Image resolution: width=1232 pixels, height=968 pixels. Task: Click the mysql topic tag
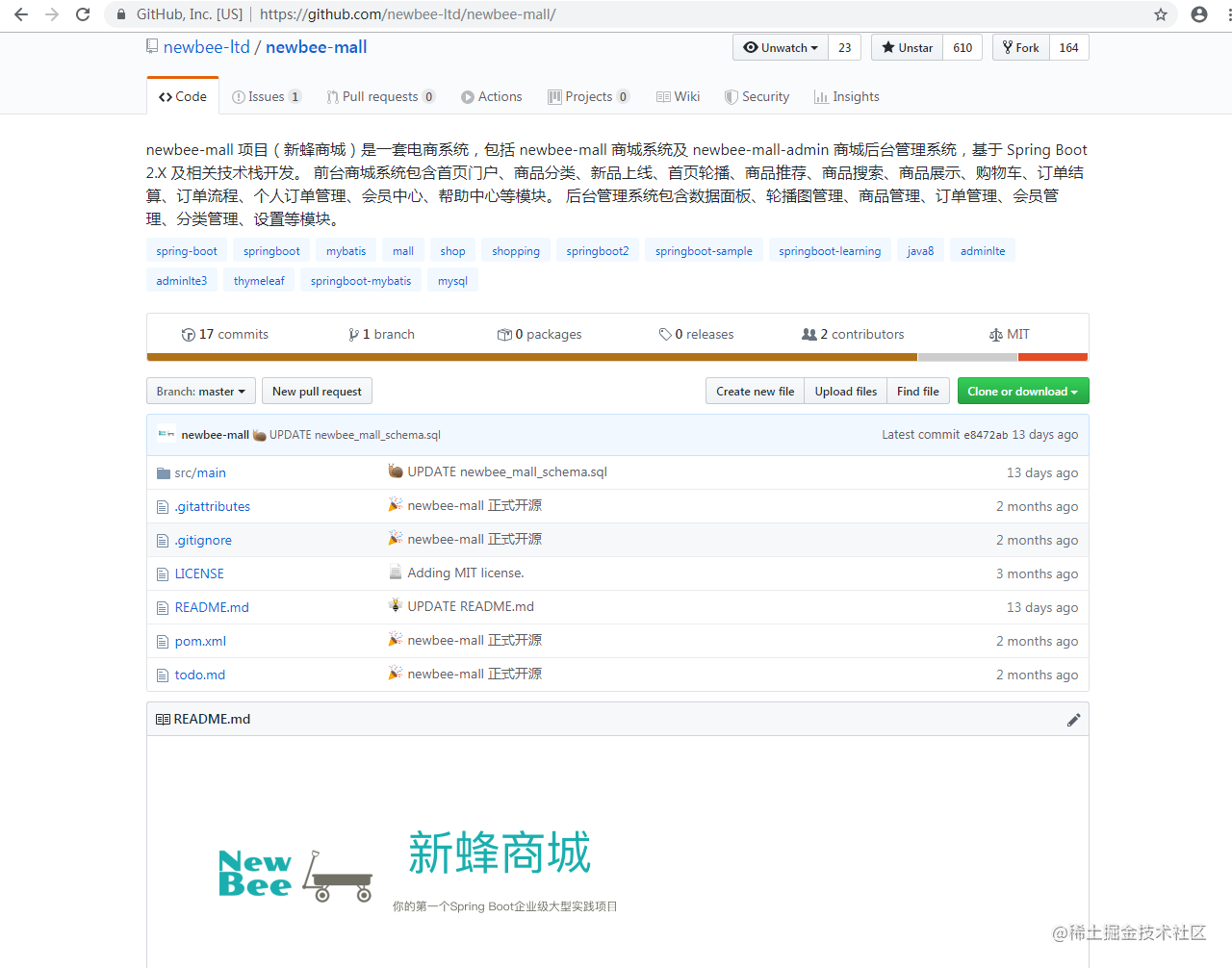[452, 281]
